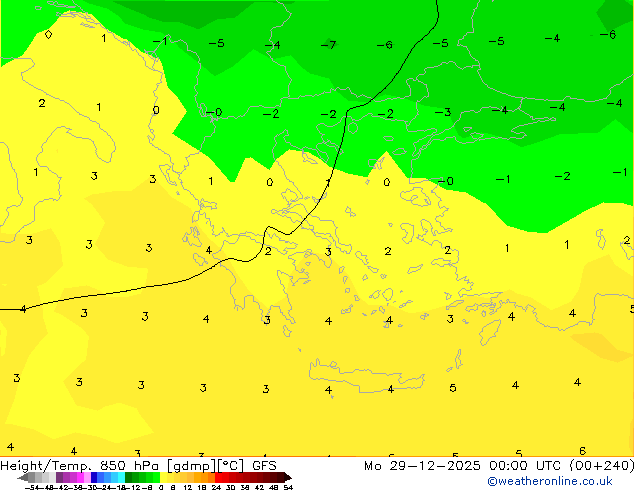
Task: Click the bright red 24°C legend swatch
Action: pyautogui.click(x=218, y=477)
